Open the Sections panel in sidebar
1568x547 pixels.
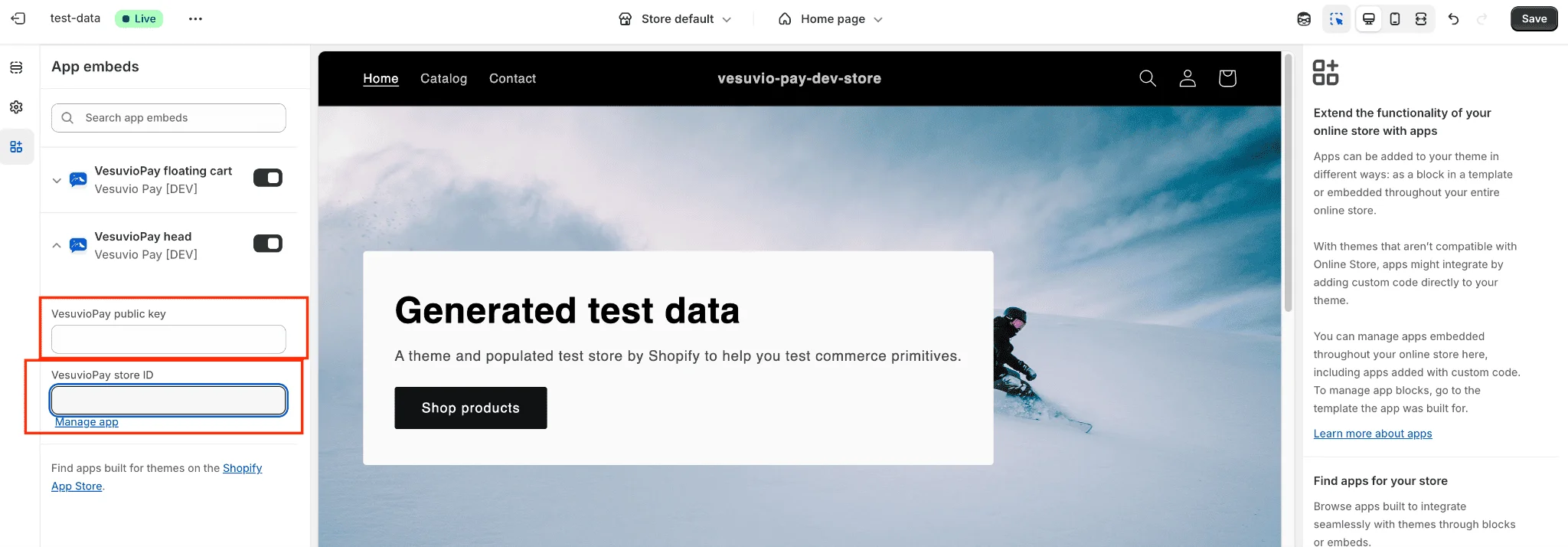(x=16, y=67)
